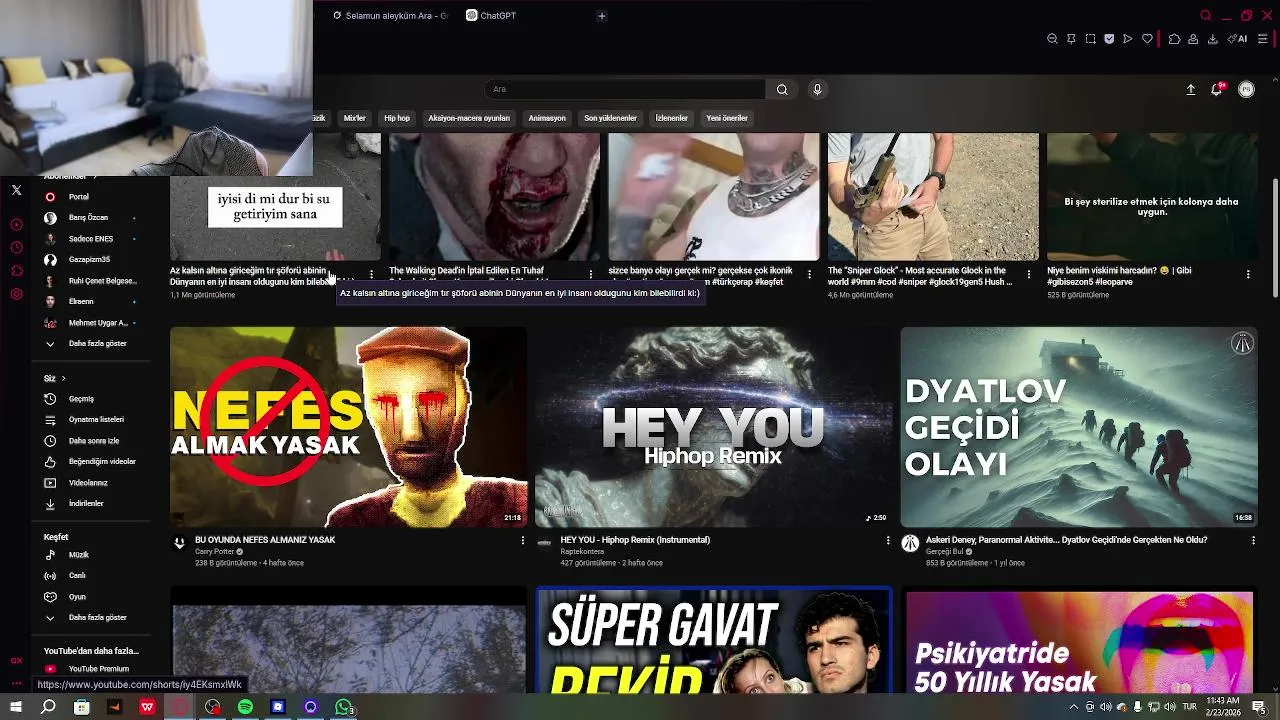Screen dimensions: 1280x720
Task: Open Windows taskbar search
Action: pyautogui.click(x=48, y=707)
